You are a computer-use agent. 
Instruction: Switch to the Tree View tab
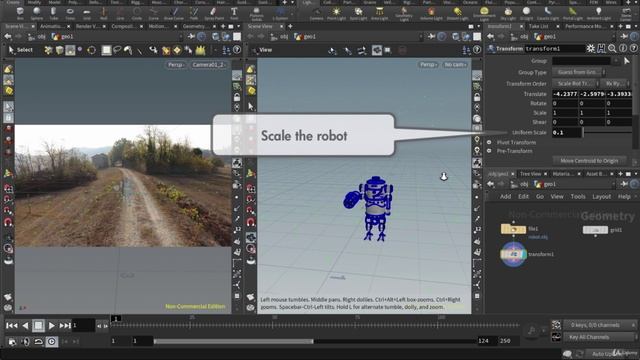click(x=530, y=174)
